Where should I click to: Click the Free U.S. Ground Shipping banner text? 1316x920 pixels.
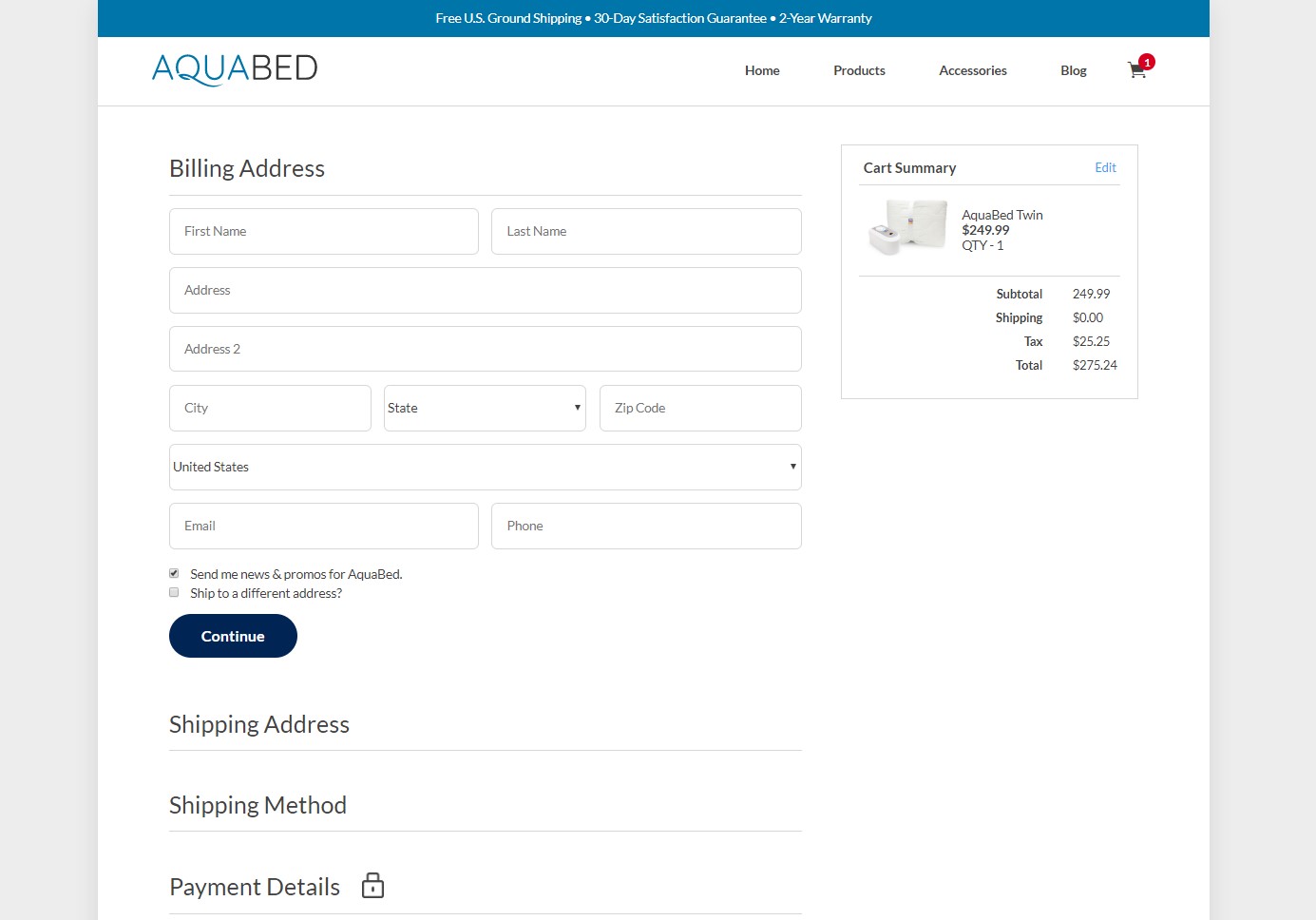(x=654, y=18)
